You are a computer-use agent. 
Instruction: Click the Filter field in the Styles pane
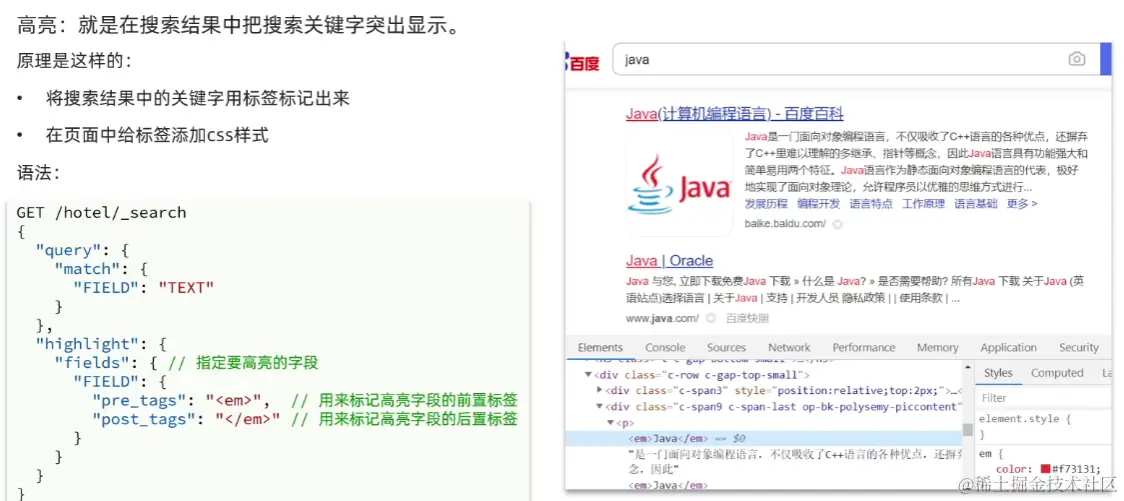click(1043, 398)
